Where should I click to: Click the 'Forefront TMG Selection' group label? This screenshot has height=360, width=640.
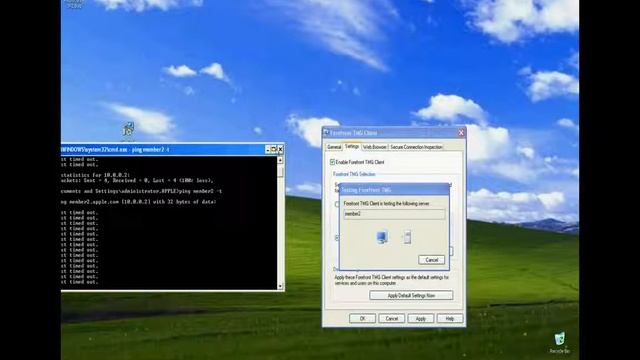click(x=354, y=174)
